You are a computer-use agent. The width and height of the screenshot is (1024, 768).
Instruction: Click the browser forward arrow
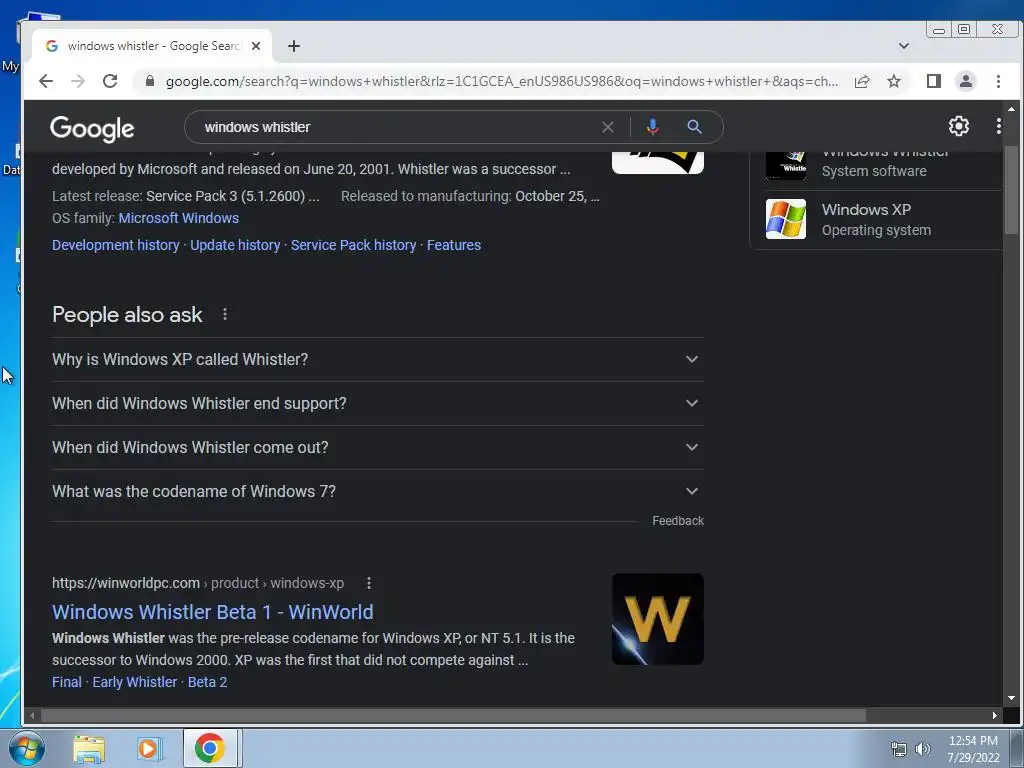[78, 81]
